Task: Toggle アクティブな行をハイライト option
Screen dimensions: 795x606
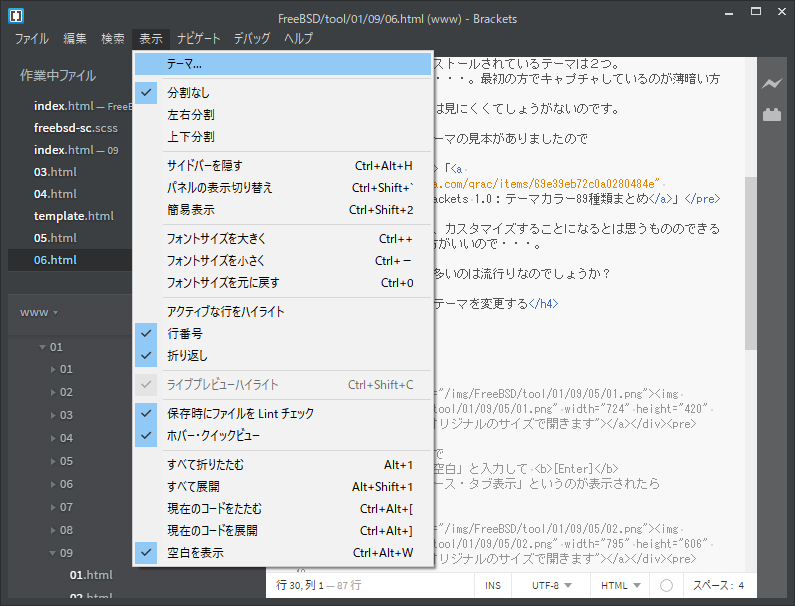Action: 283,311
